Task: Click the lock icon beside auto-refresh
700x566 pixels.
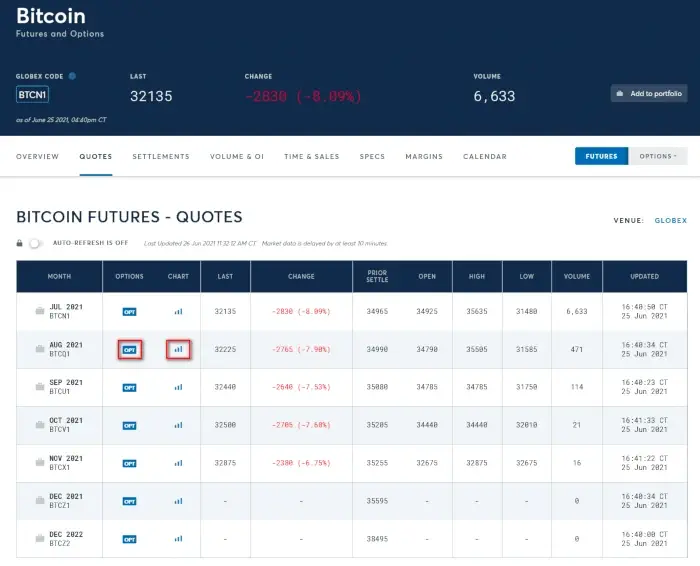Action: [x=19, y=243]
